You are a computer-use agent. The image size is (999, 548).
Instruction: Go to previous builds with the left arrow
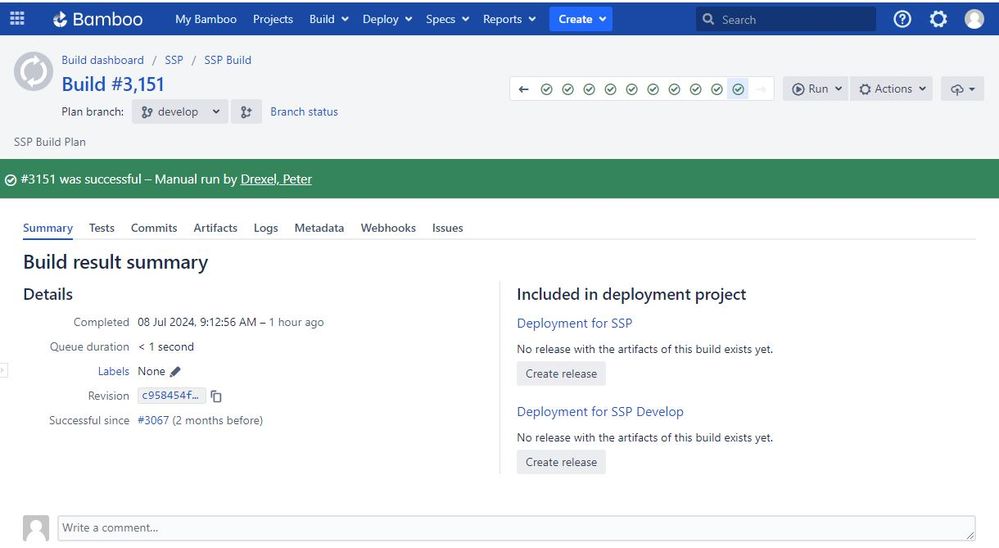[x=524, y=89]
